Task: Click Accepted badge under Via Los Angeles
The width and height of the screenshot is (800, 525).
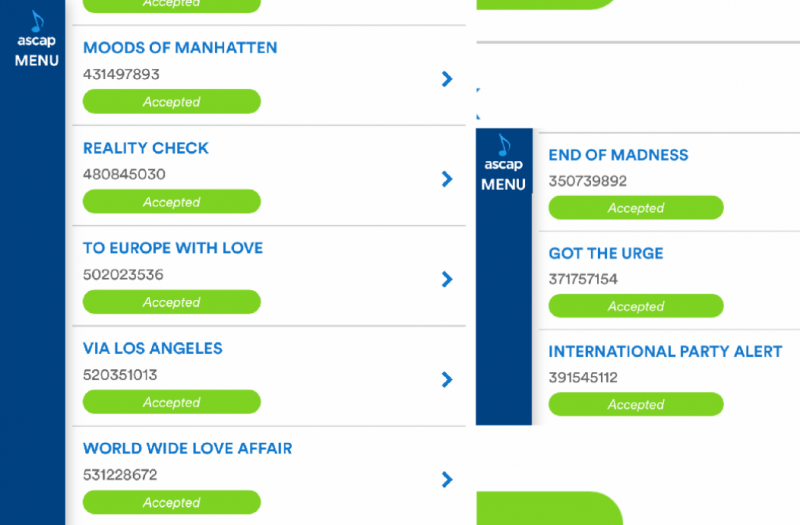Action: click(x=171, y=402)
